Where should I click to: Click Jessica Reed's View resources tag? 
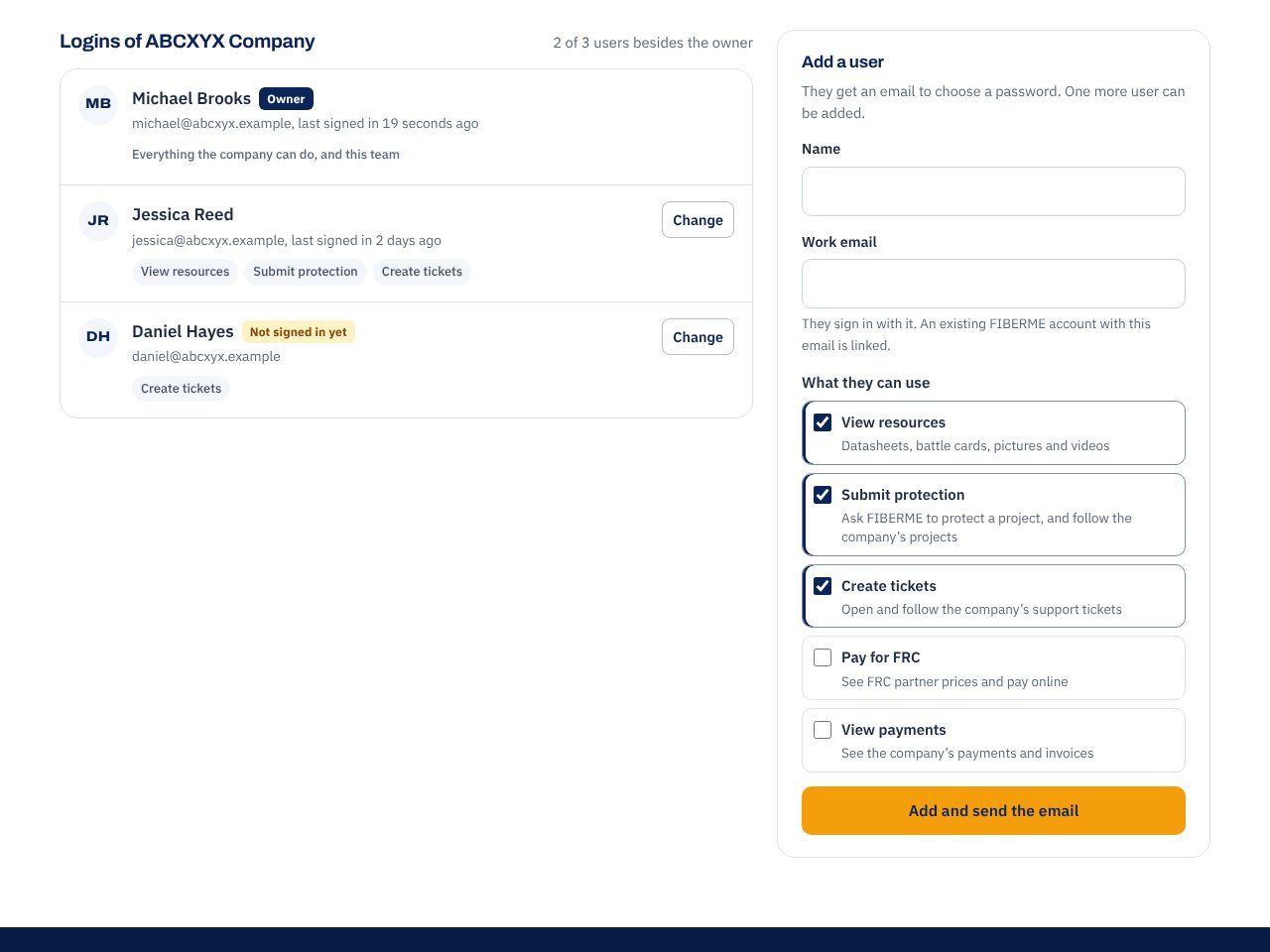[185, 272]
